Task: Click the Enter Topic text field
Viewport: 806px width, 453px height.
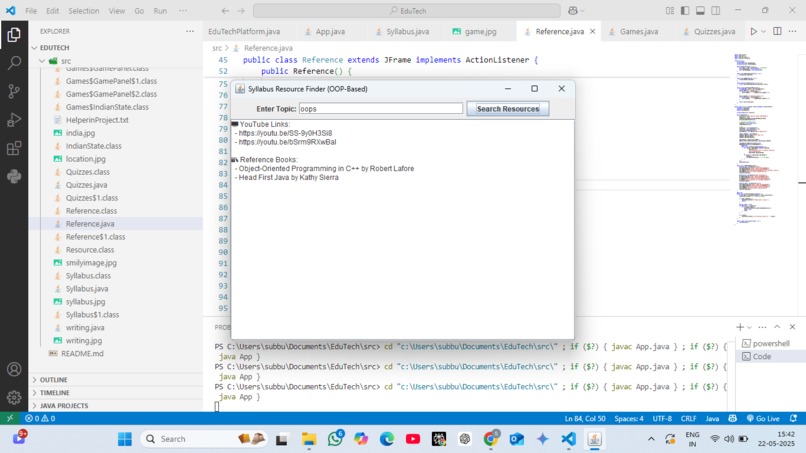Action: pos(380,108)
